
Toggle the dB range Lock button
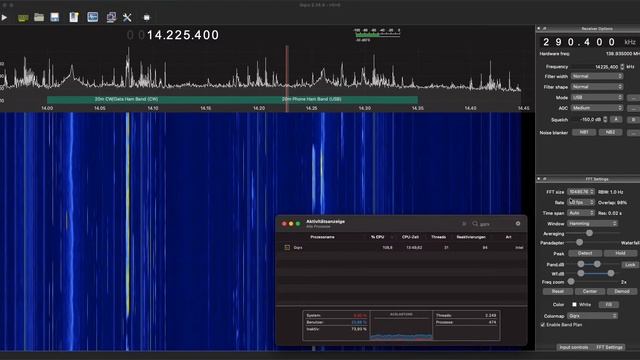pos(630,265)
